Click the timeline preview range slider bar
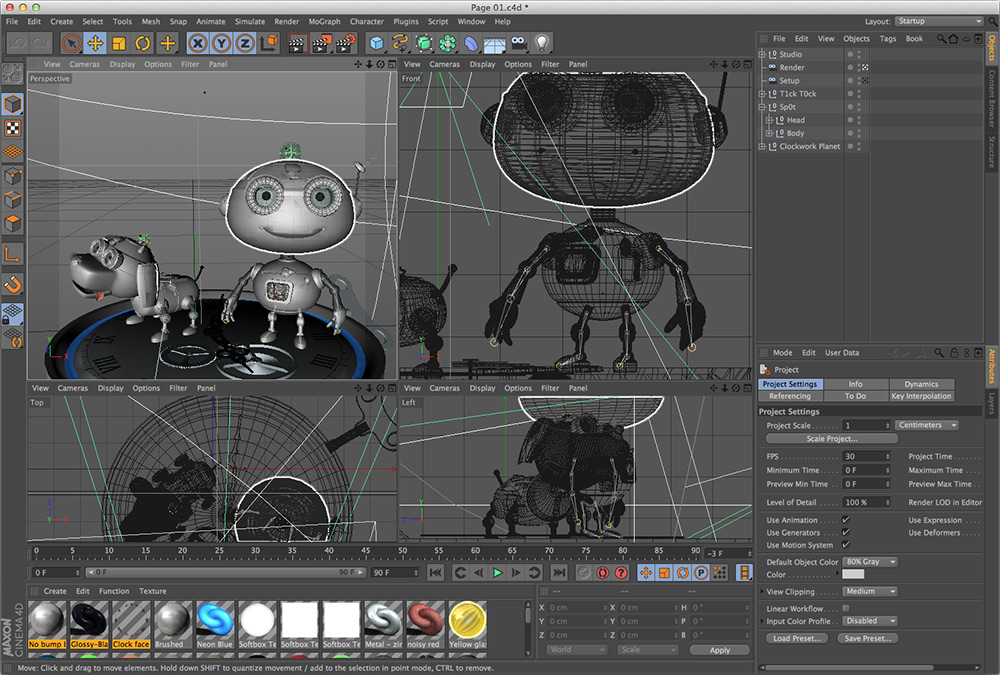Image resolution: width=1000 pixels, height=675 pixels. pyautogui.click(x=226, y=572)
